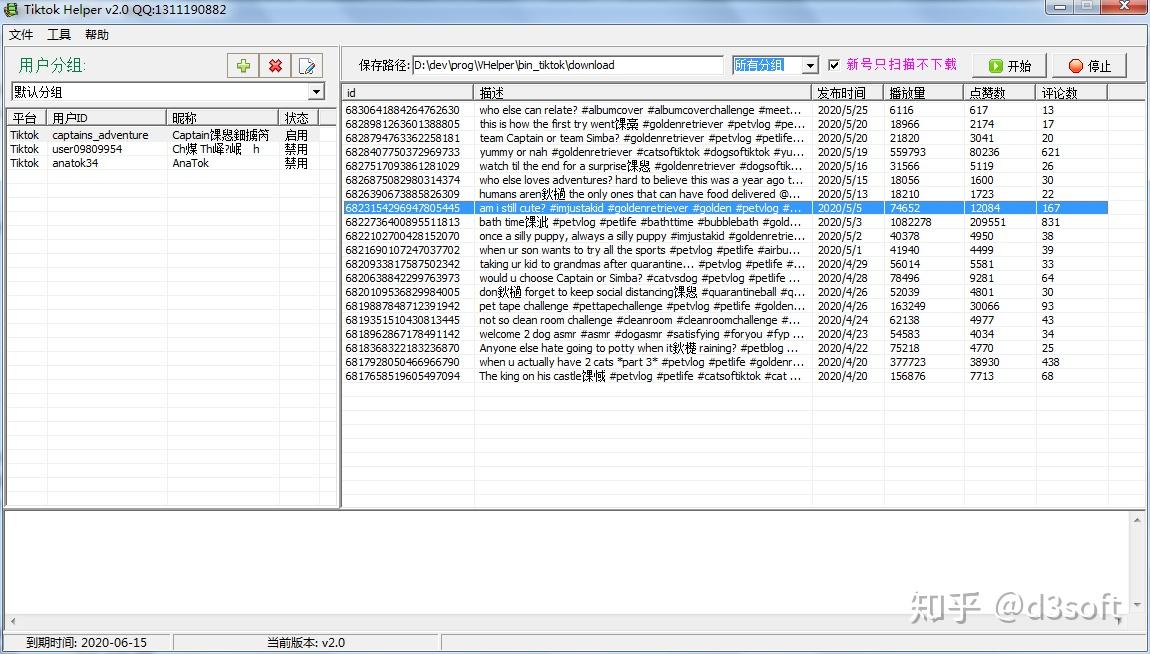Select row 'once a silly puppy'
The height and width of the screenshot is (654, 1150).
tap(725, 236)
